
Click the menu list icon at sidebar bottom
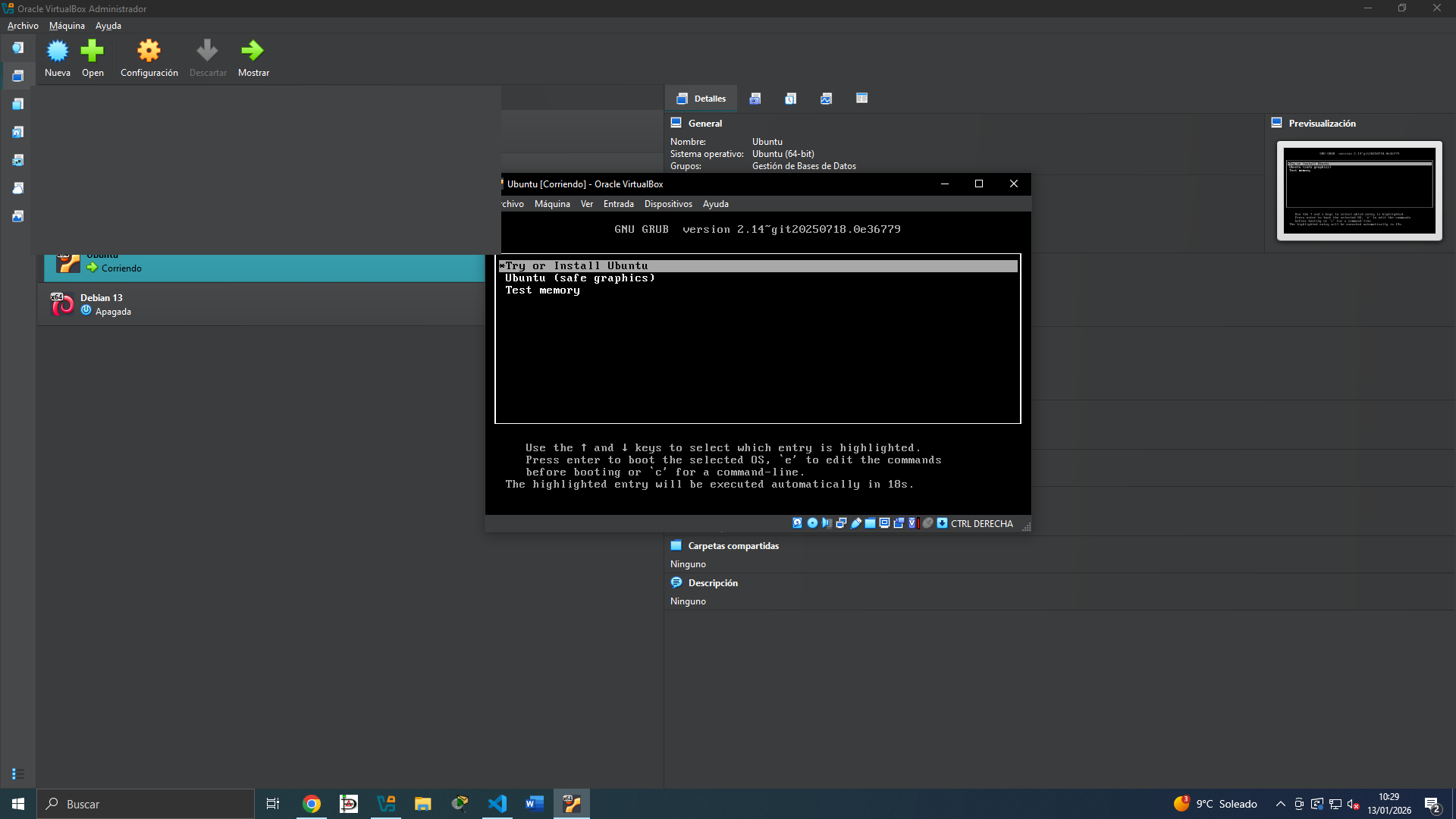pyautogui.click(x=18, y=774)
